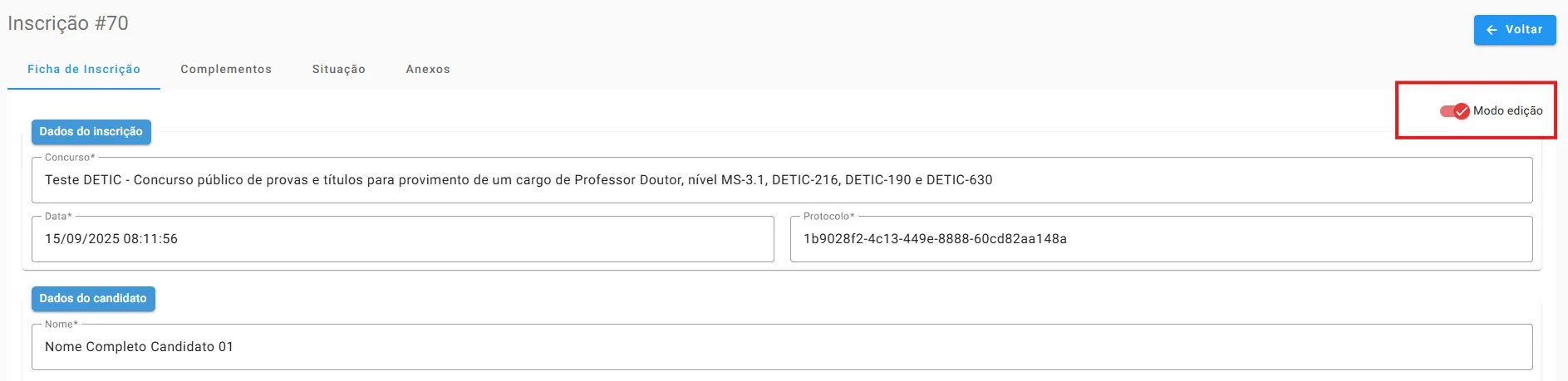Click the Protocolo* field label
This screenshot has height=381, width=1568.
pyautogui.click(x=828, y=217)
